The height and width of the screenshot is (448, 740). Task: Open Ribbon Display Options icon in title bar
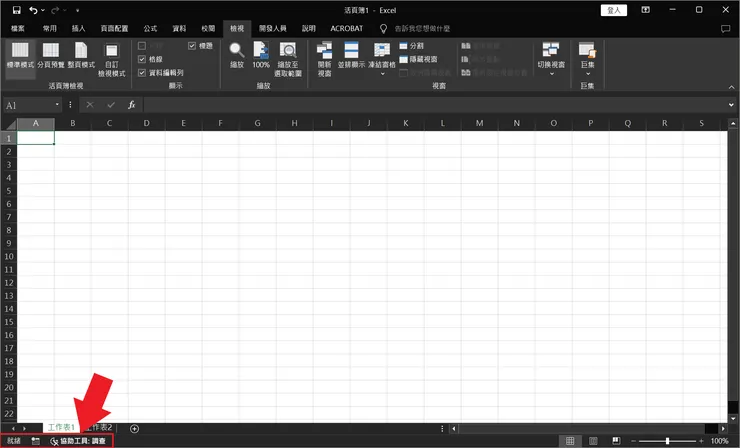(x=645, y=10)
